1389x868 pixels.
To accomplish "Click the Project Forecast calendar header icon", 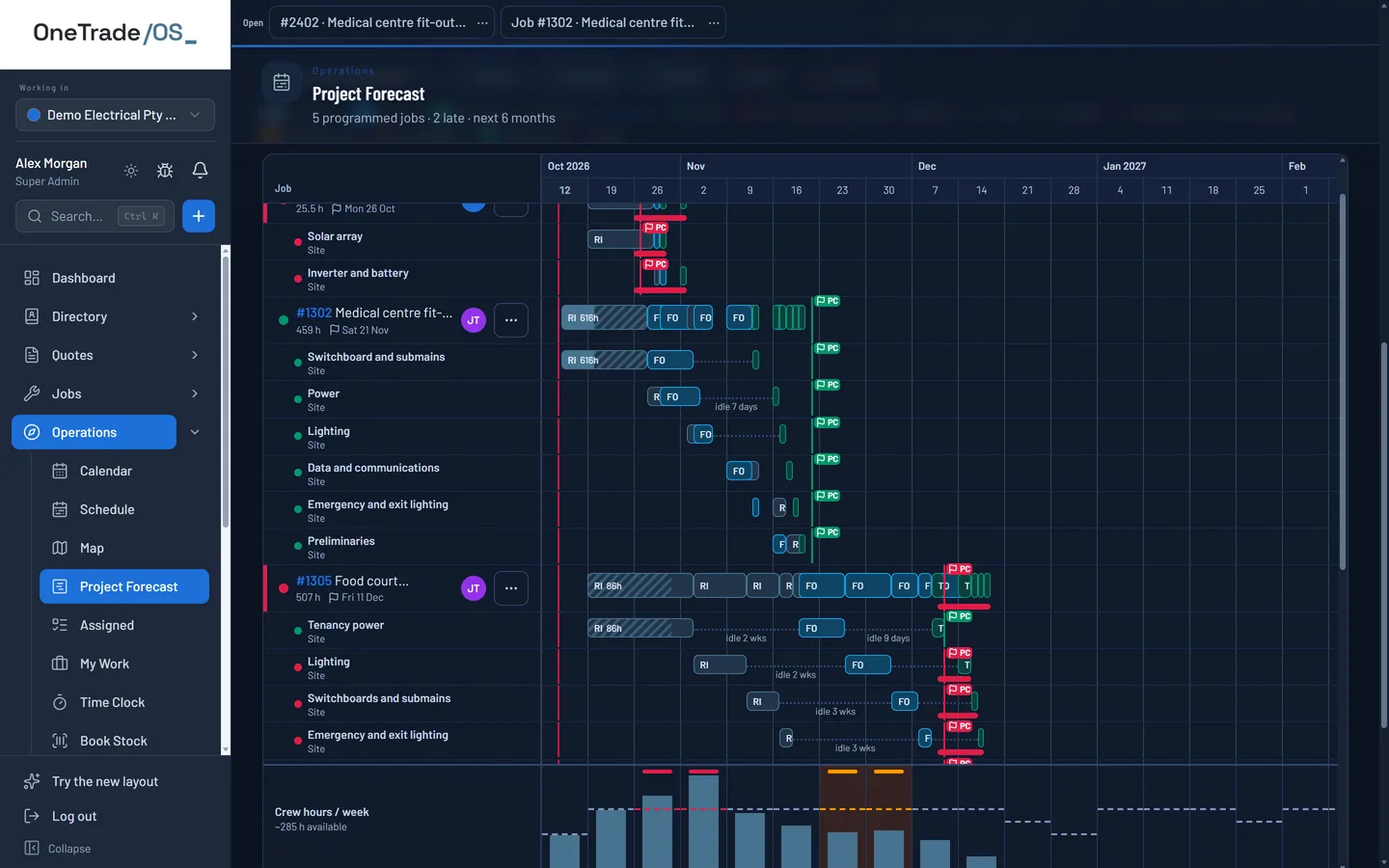I will [x=282, y=83].
